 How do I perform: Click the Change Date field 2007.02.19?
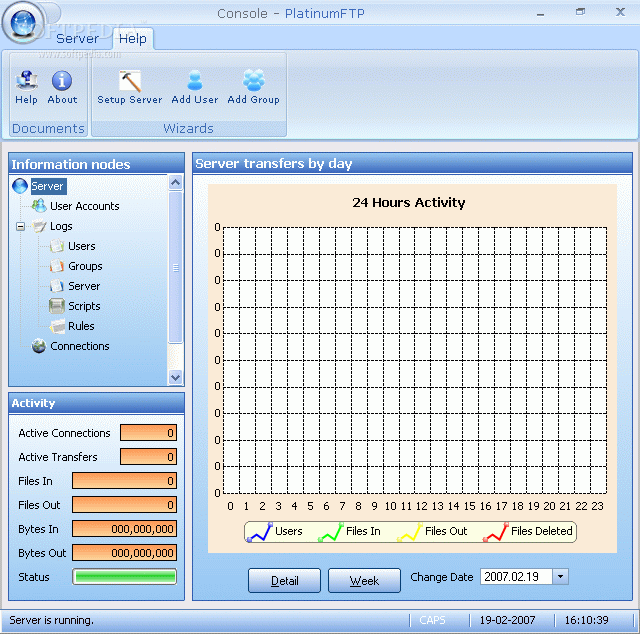[x=516, y=576]
